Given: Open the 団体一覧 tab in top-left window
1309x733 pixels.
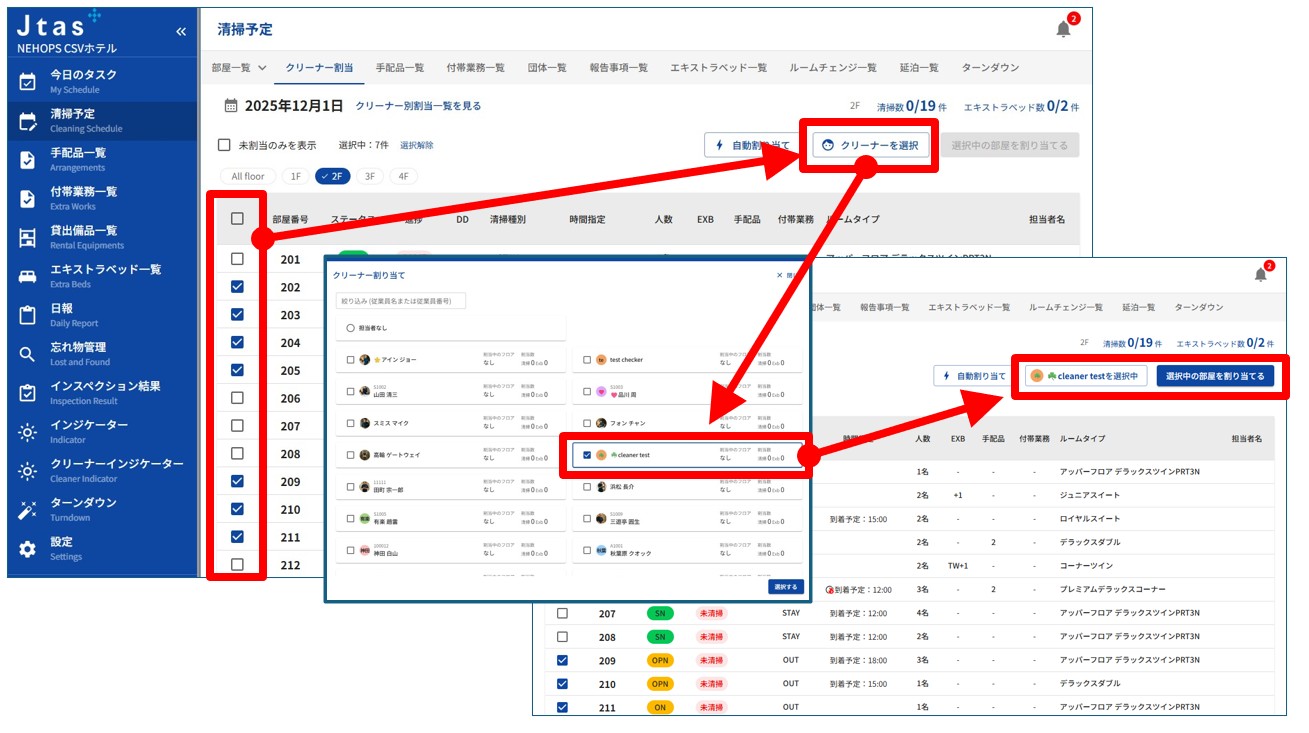Looking at the screenshot, I should [547, 67].
